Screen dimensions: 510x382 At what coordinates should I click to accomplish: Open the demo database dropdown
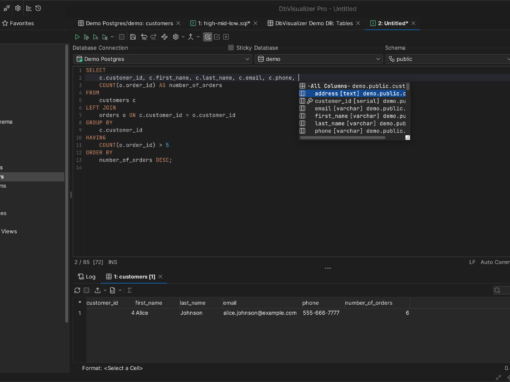coord(319,59)
